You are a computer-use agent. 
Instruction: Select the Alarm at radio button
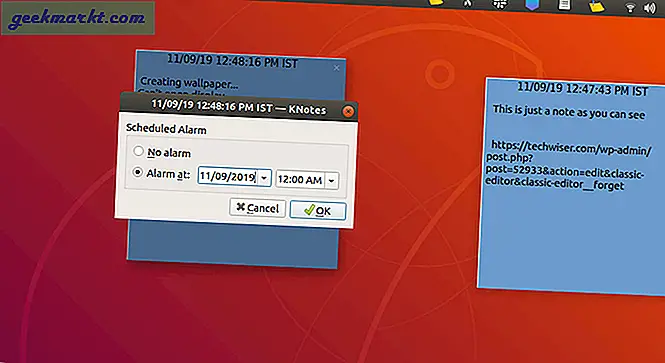[x=137, y=173]
